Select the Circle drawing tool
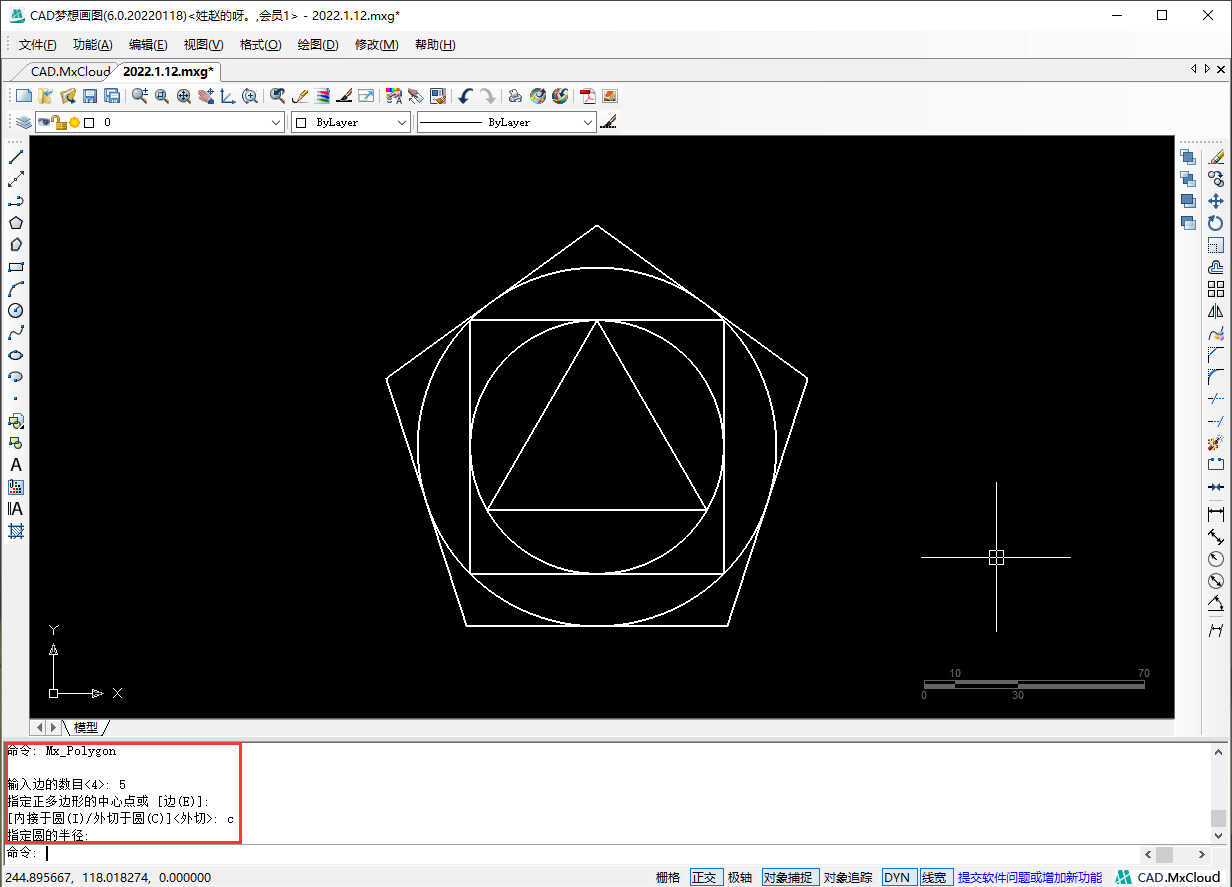The width and height of the screenshot is (1232, 887). coord(16,311)
